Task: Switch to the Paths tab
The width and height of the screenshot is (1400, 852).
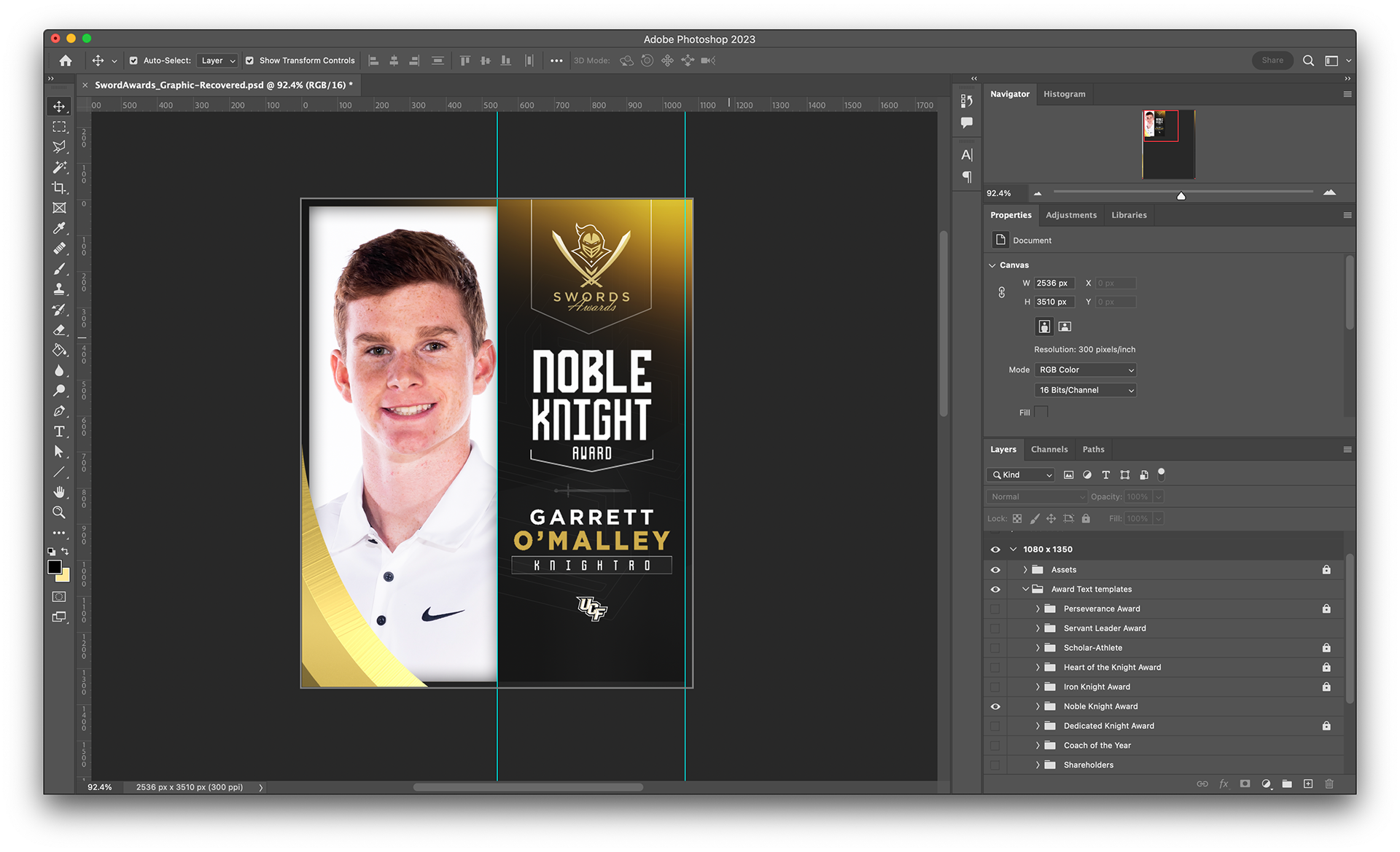Action: [x=1093, y=450]
